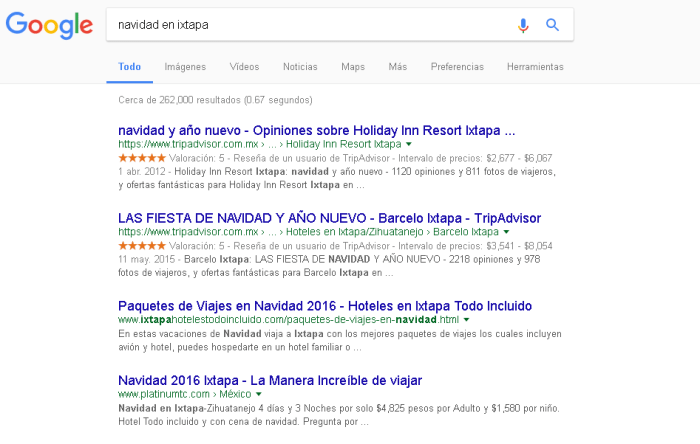This screenshot has height=444, width=700.
Task: Click the blue search magnifier icon
Action: [x=552, y=25]
